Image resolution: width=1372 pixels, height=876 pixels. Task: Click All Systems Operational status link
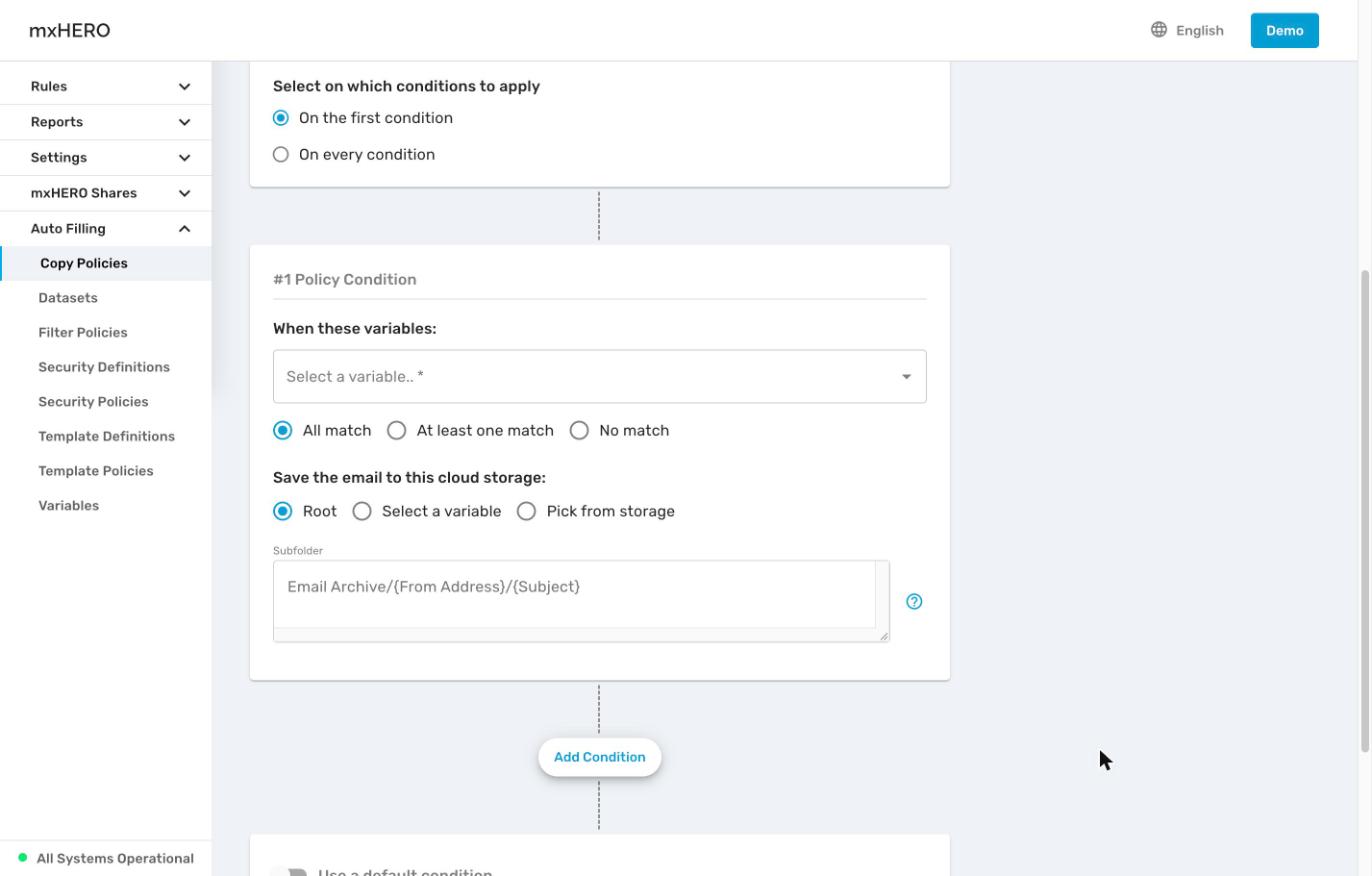pyautogui.click(x=115, y=858)
